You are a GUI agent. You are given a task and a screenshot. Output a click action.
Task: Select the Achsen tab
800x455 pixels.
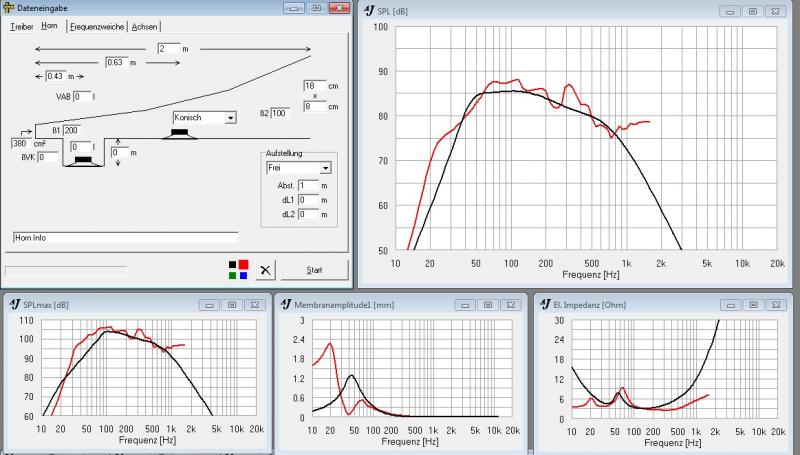(x=145, y=26)
